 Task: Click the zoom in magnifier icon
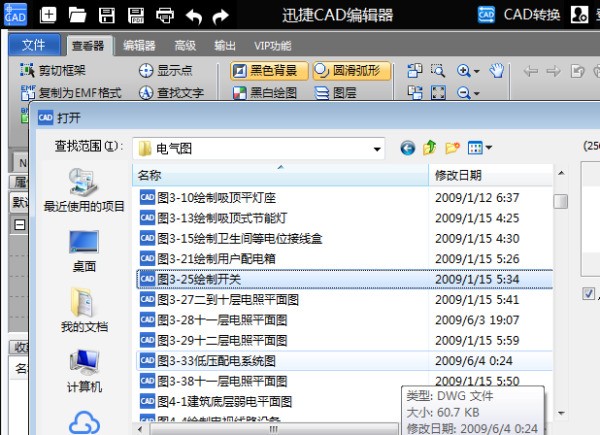(463, 71)
